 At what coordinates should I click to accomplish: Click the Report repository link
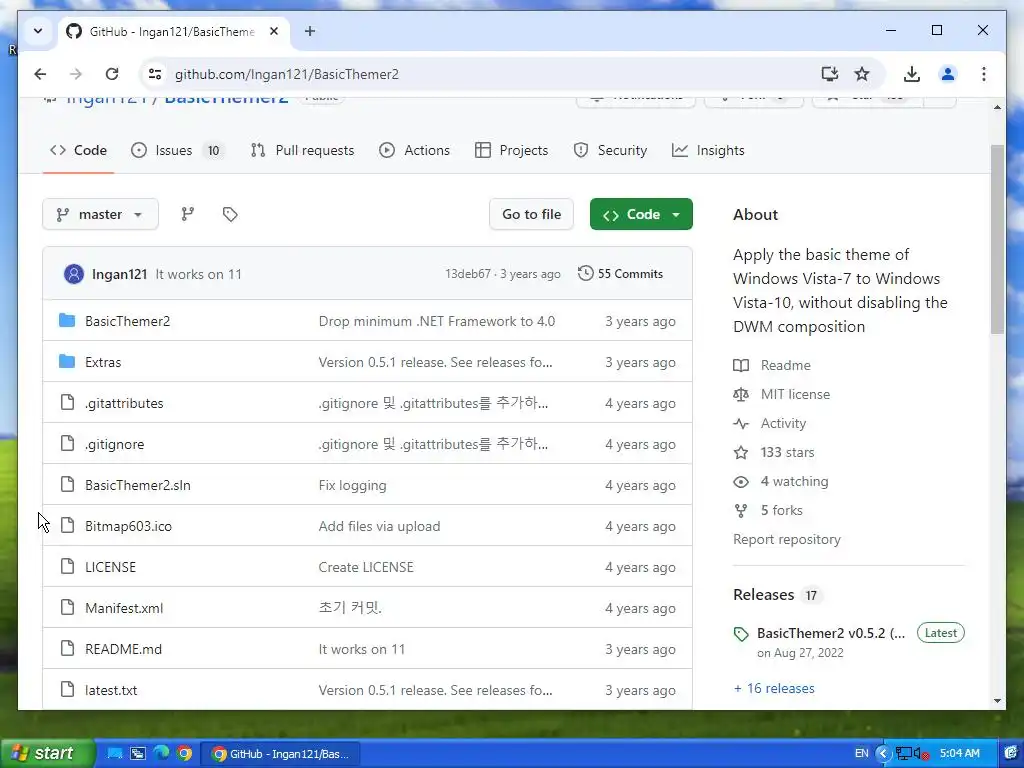pos(787,539)
